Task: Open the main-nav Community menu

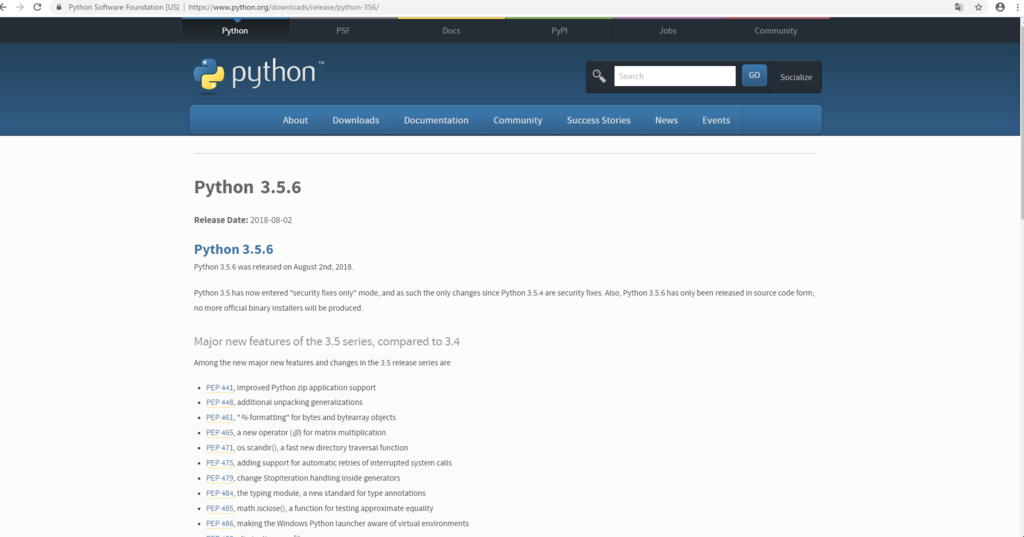Action: pyautogui.click(x=518, y=120)
